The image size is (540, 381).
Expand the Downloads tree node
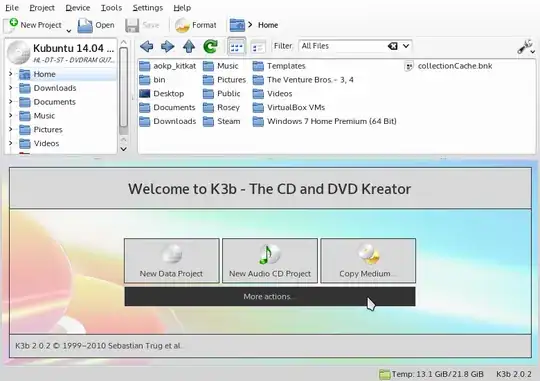pos(10,88)
